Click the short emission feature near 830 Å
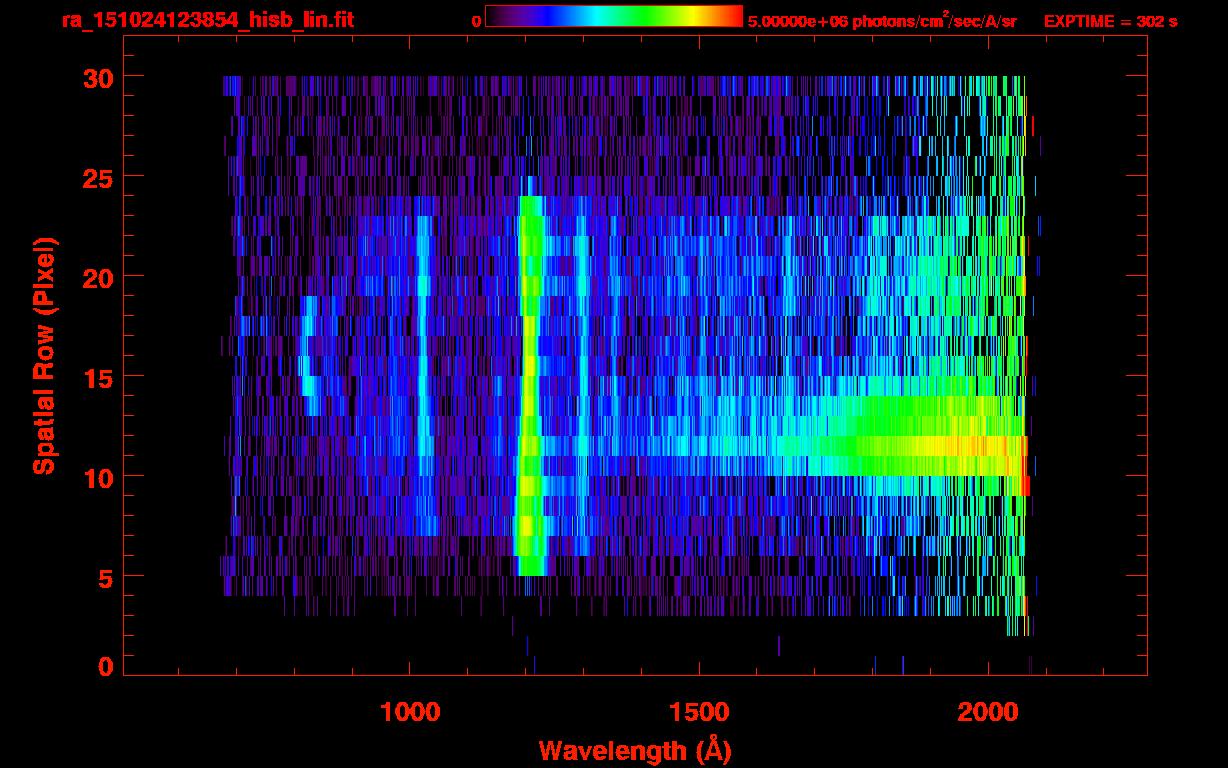 311,355
